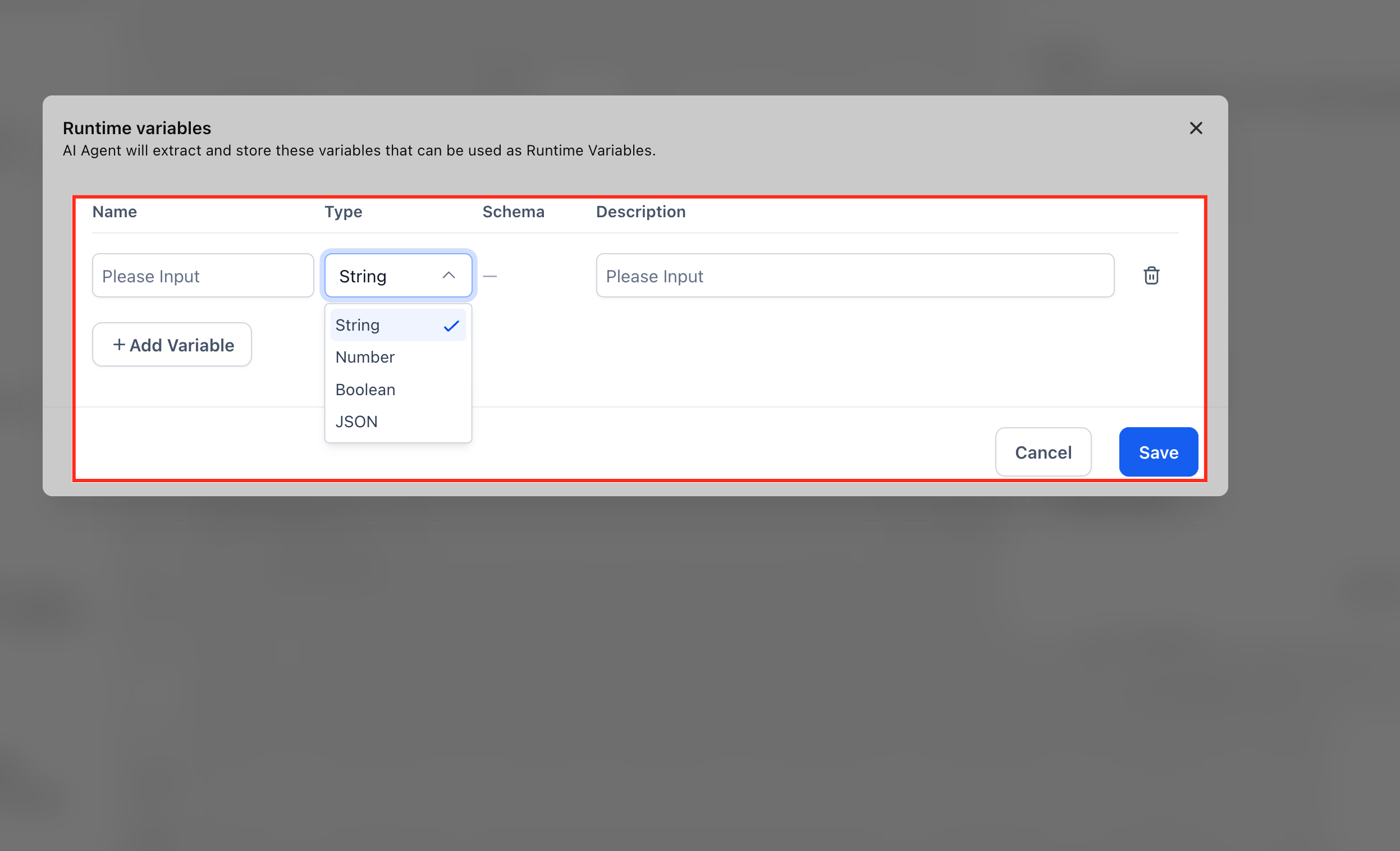Save the runtime variables
The width and height of the screenshot is (1400, 851).
pyautogui.click(x=1158, y=452)
